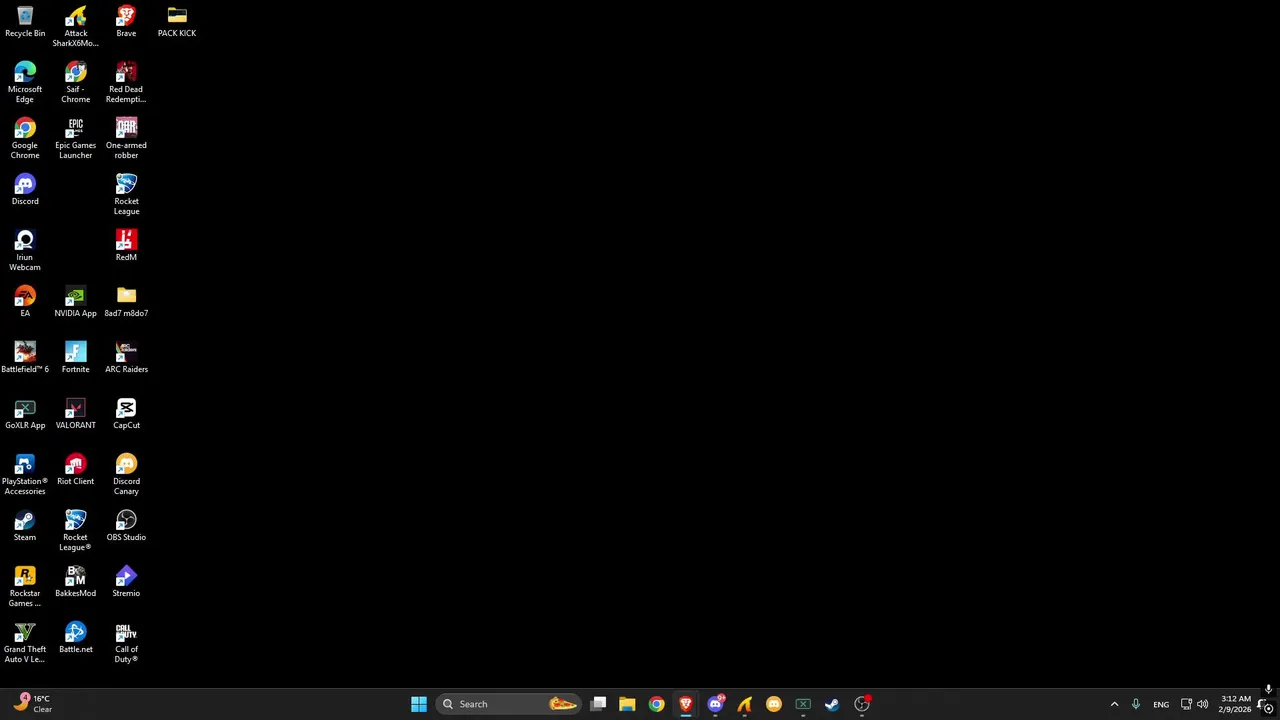Select the GoXLR App desktop icon

pyautogui.click(x=25, y=413)
